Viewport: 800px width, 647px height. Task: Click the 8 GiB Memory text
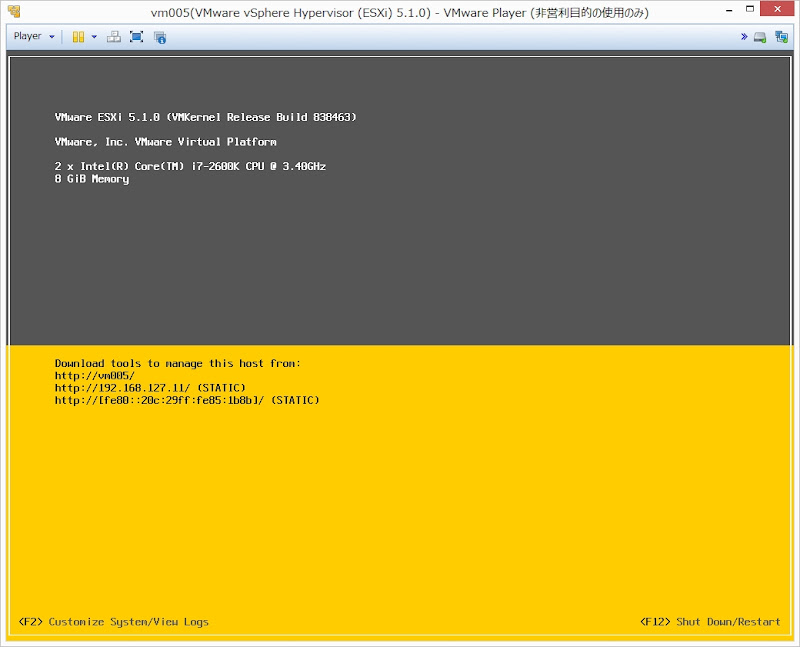[x=92, y=179]
